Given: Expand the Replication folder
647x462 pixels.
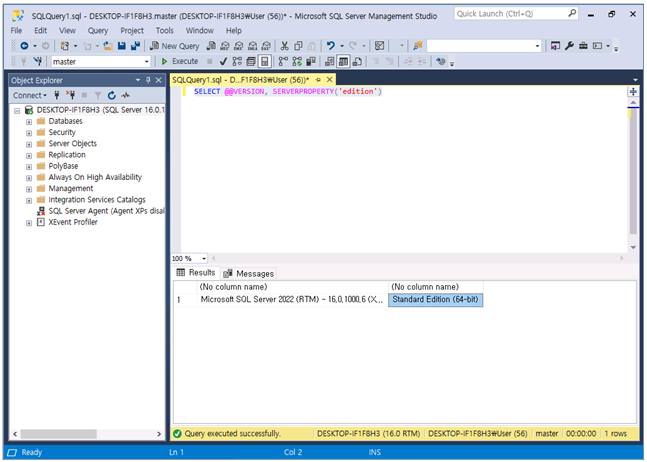Looking at the screenshot, I should [29, 156].
